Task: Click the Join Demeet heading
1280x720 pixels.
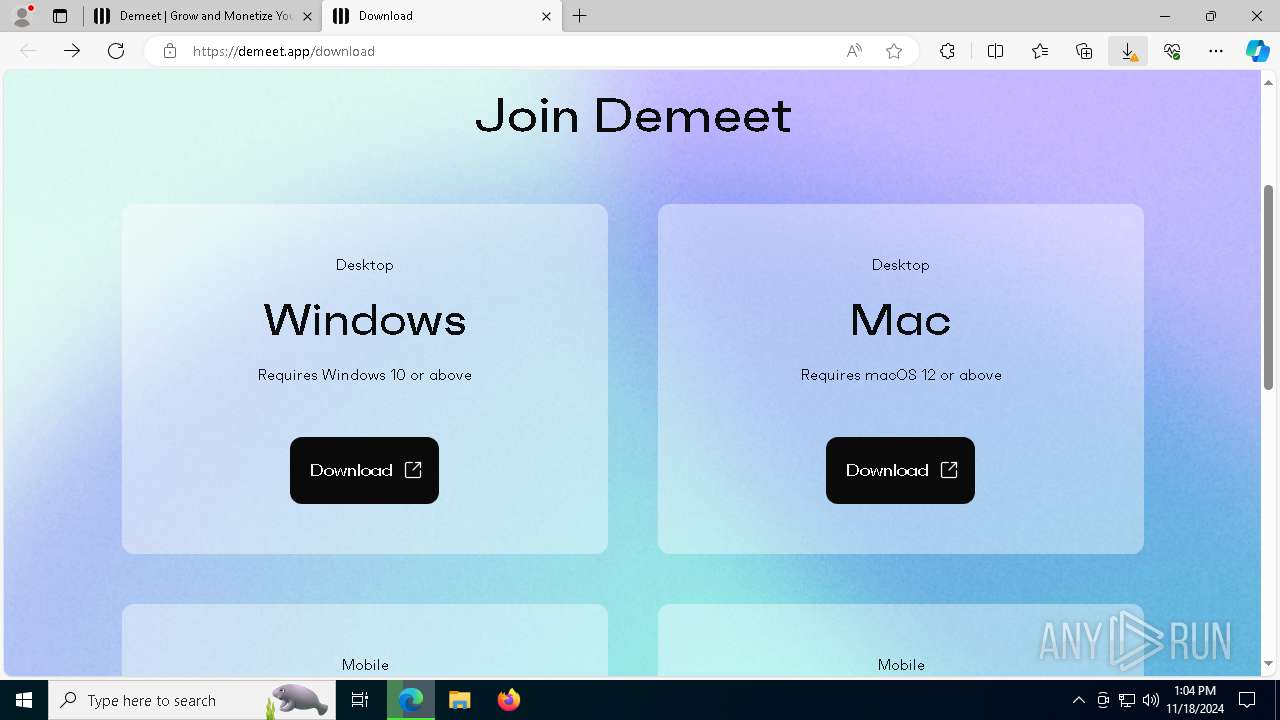Action: click(634, 116)
